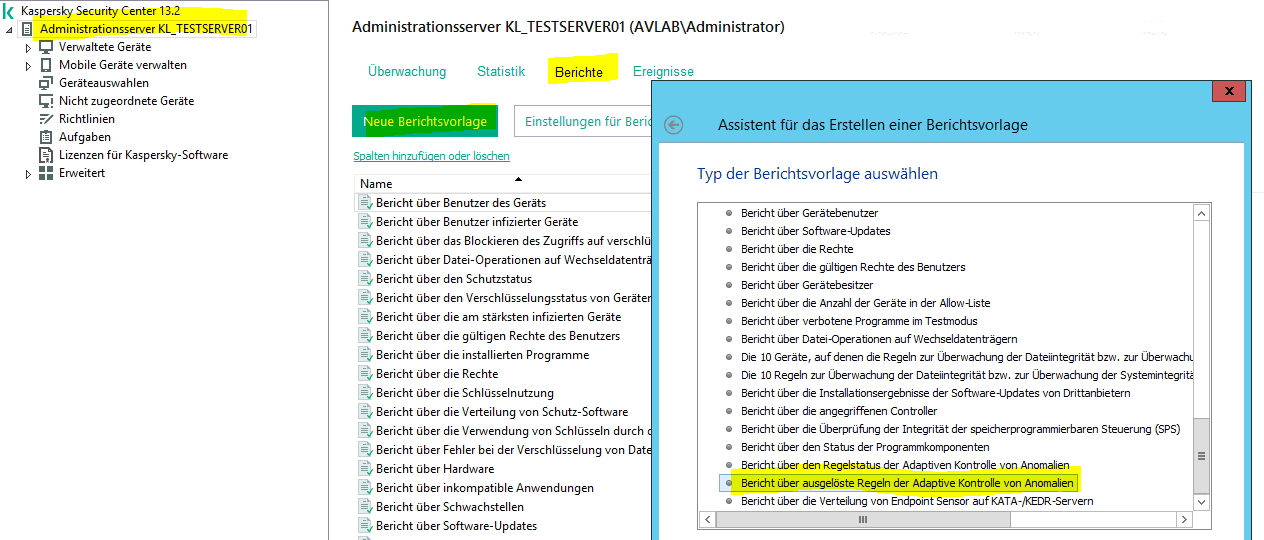1264x540 pixels.
Task: Expand the Erweitert tree node
Action: point(28,174)
